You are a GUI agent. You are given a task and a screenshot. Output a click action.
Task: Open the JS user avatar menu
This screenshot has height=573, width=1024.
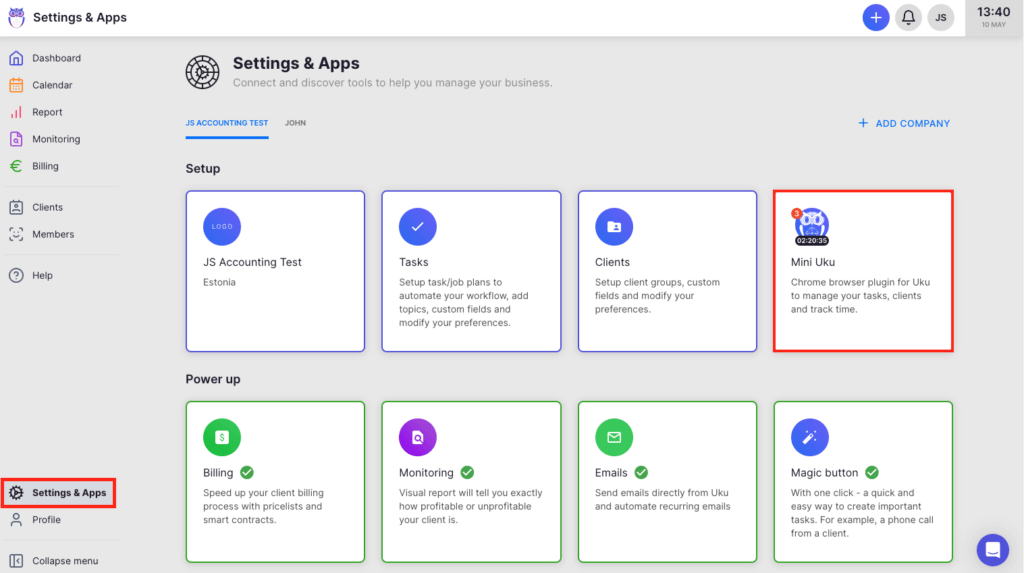940,17
